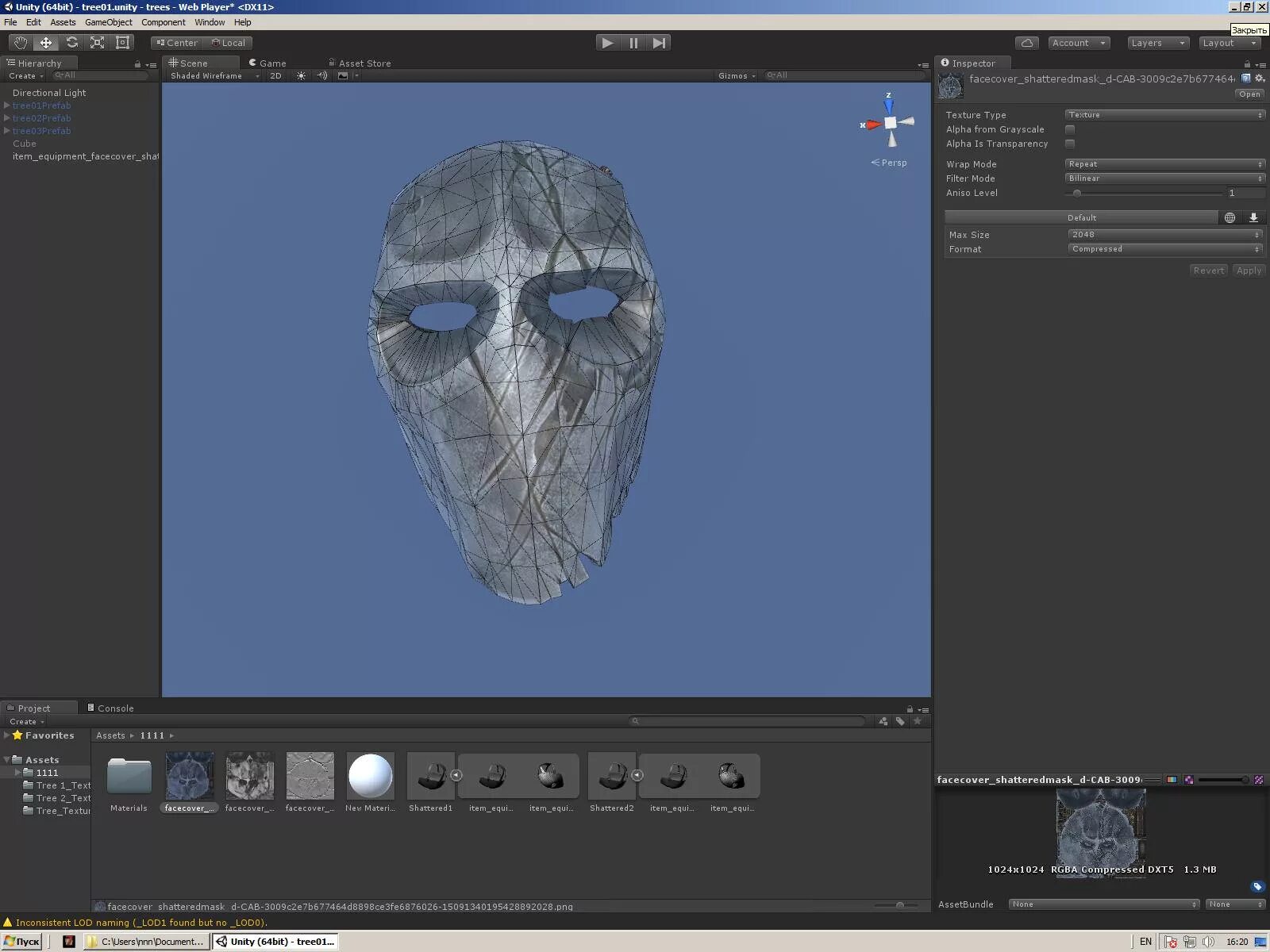Adjust the Aniso Level slider
Viewport: 1270px width, 952px height.
[x=1077, y=193]
